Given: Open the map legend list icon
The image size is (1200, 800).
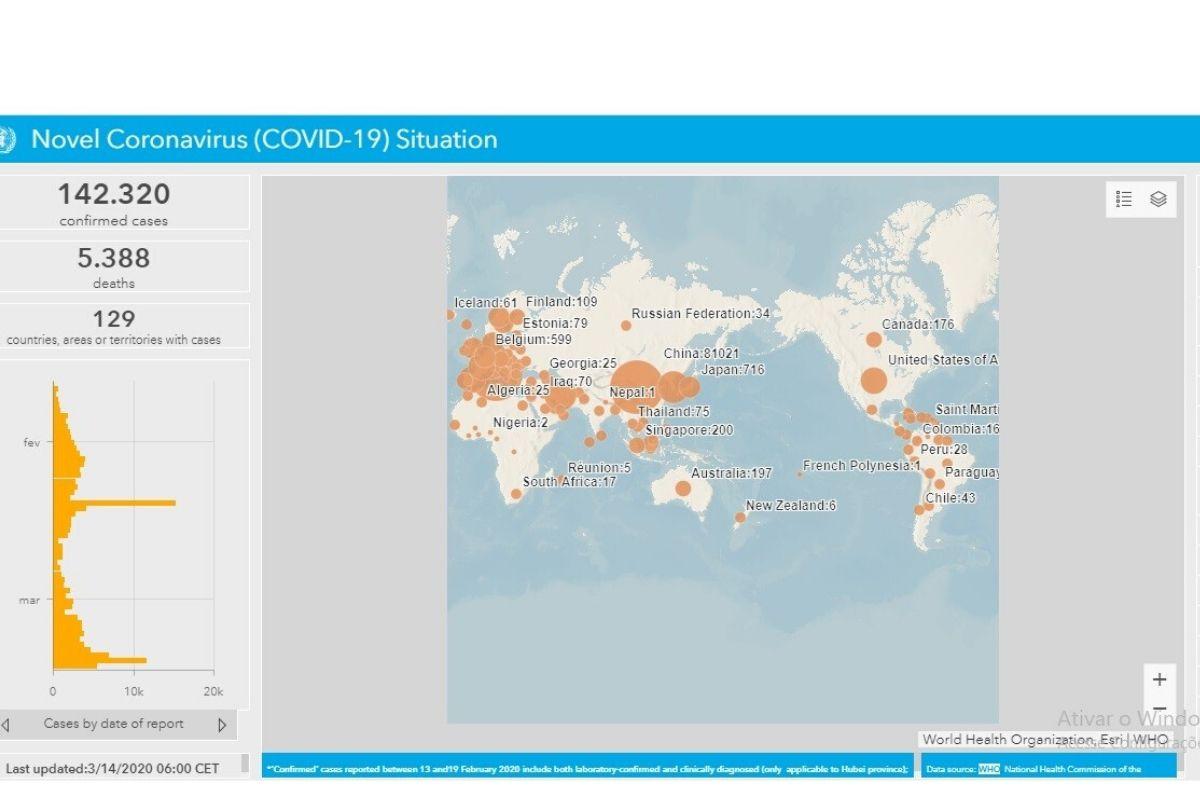Looking at the screenshot, I should 1124,199.
